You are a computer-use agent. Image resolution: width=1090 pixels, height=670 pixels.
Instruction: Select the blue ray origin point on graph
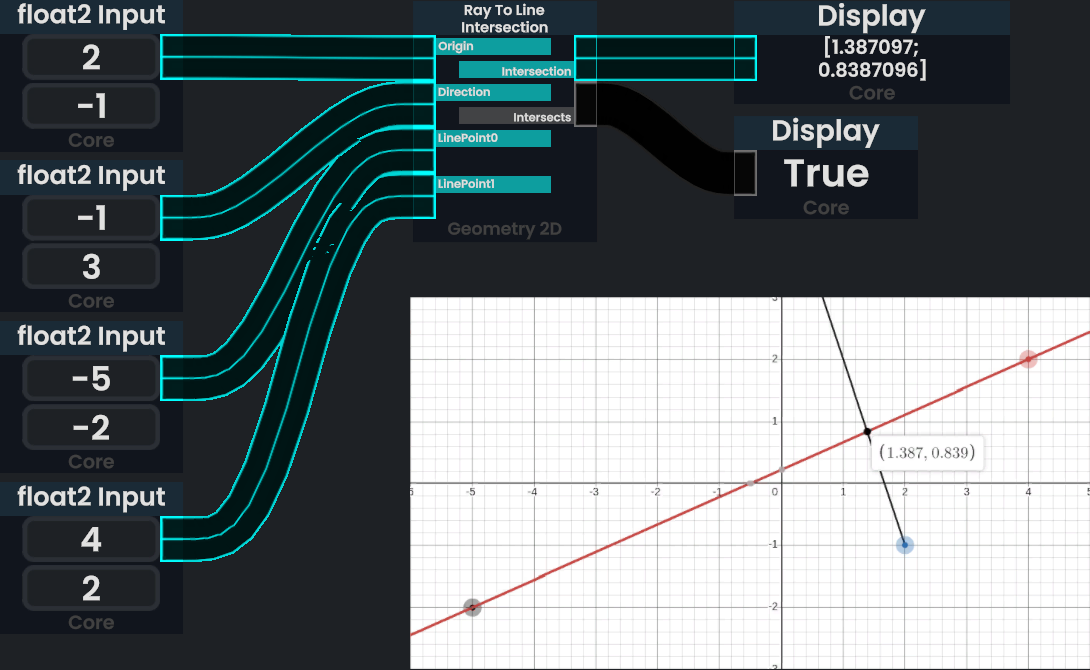coord(905,545)
